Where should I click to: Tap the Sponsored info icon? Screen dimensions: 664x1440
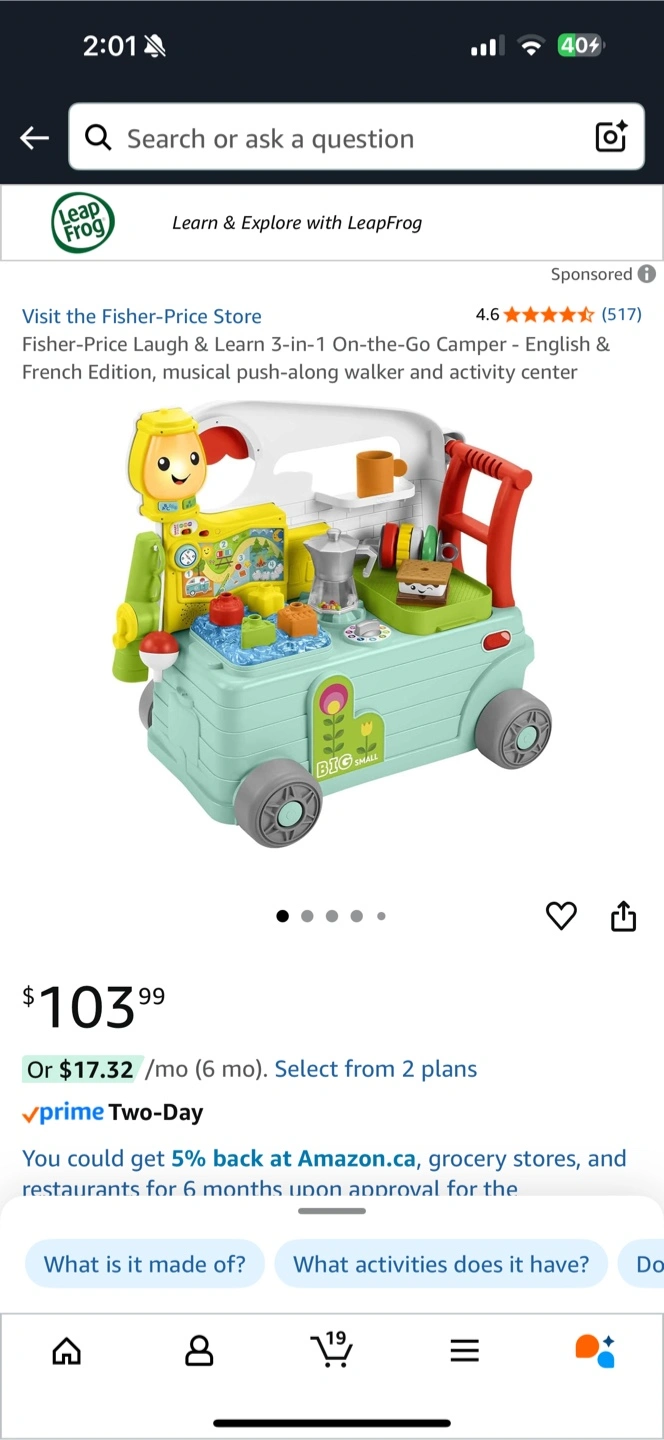point(647,274)
